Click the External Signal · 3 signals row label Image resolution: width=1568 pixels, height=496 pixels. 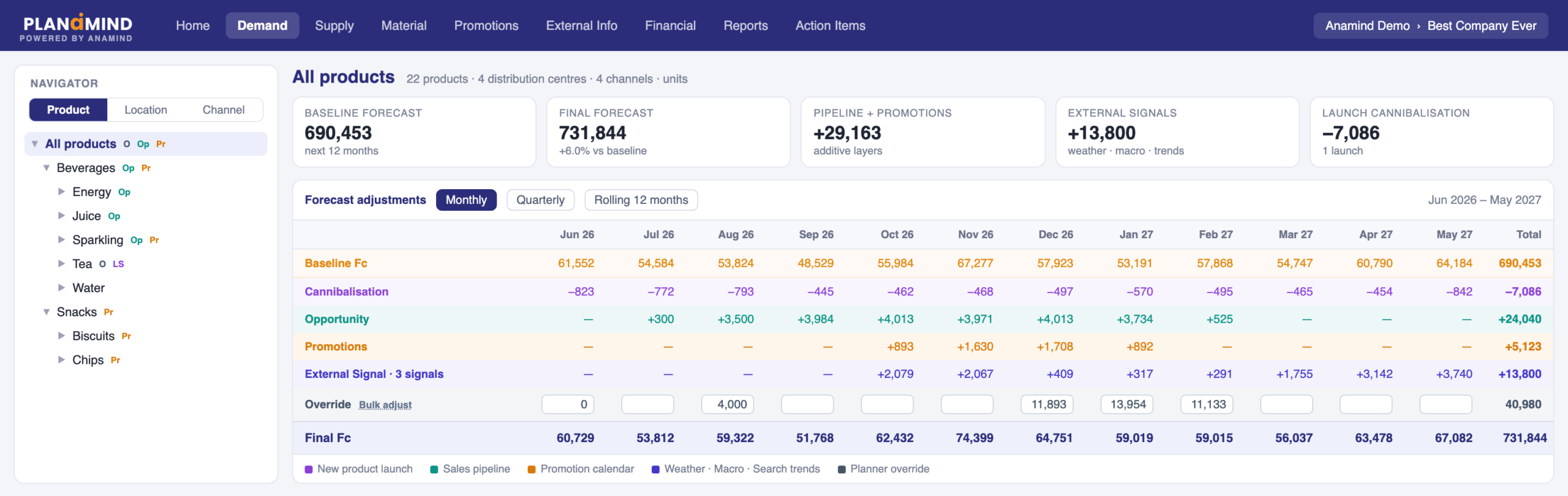click(374, 374)
